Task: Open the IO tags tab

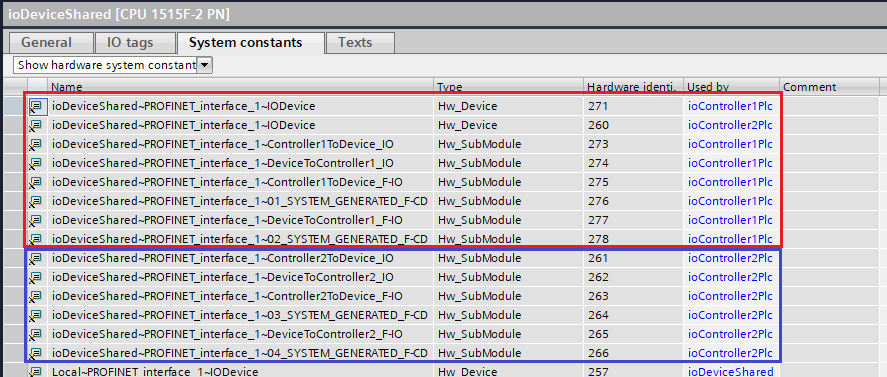Action: 134,42
